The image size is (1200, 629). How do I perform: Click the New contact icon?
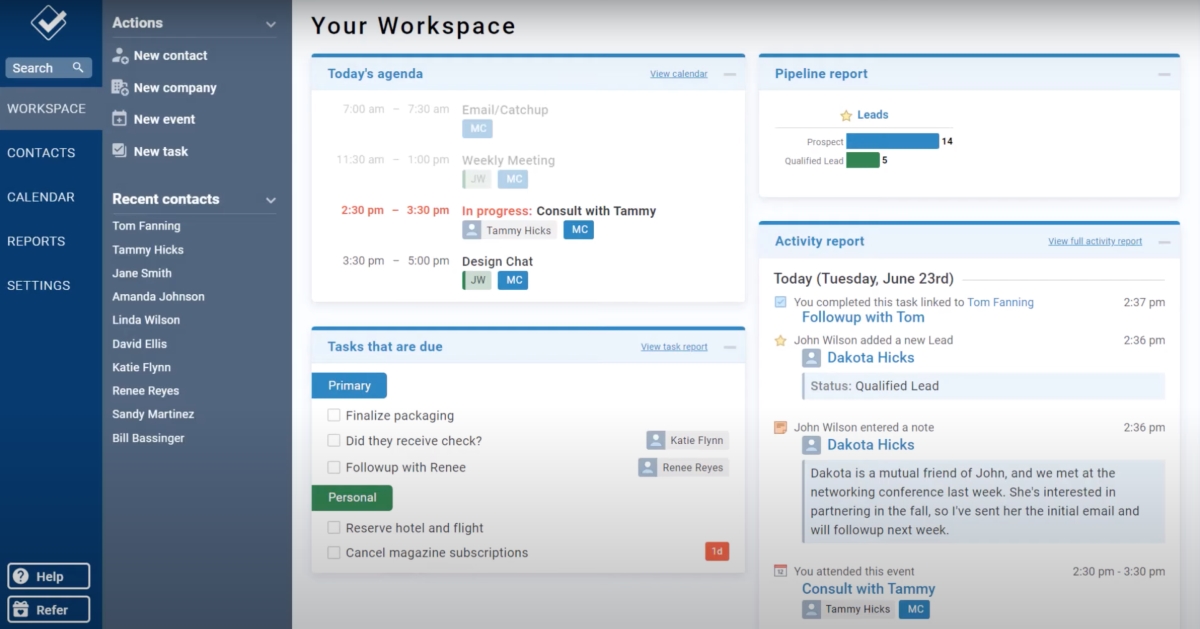tap(120, 55)
